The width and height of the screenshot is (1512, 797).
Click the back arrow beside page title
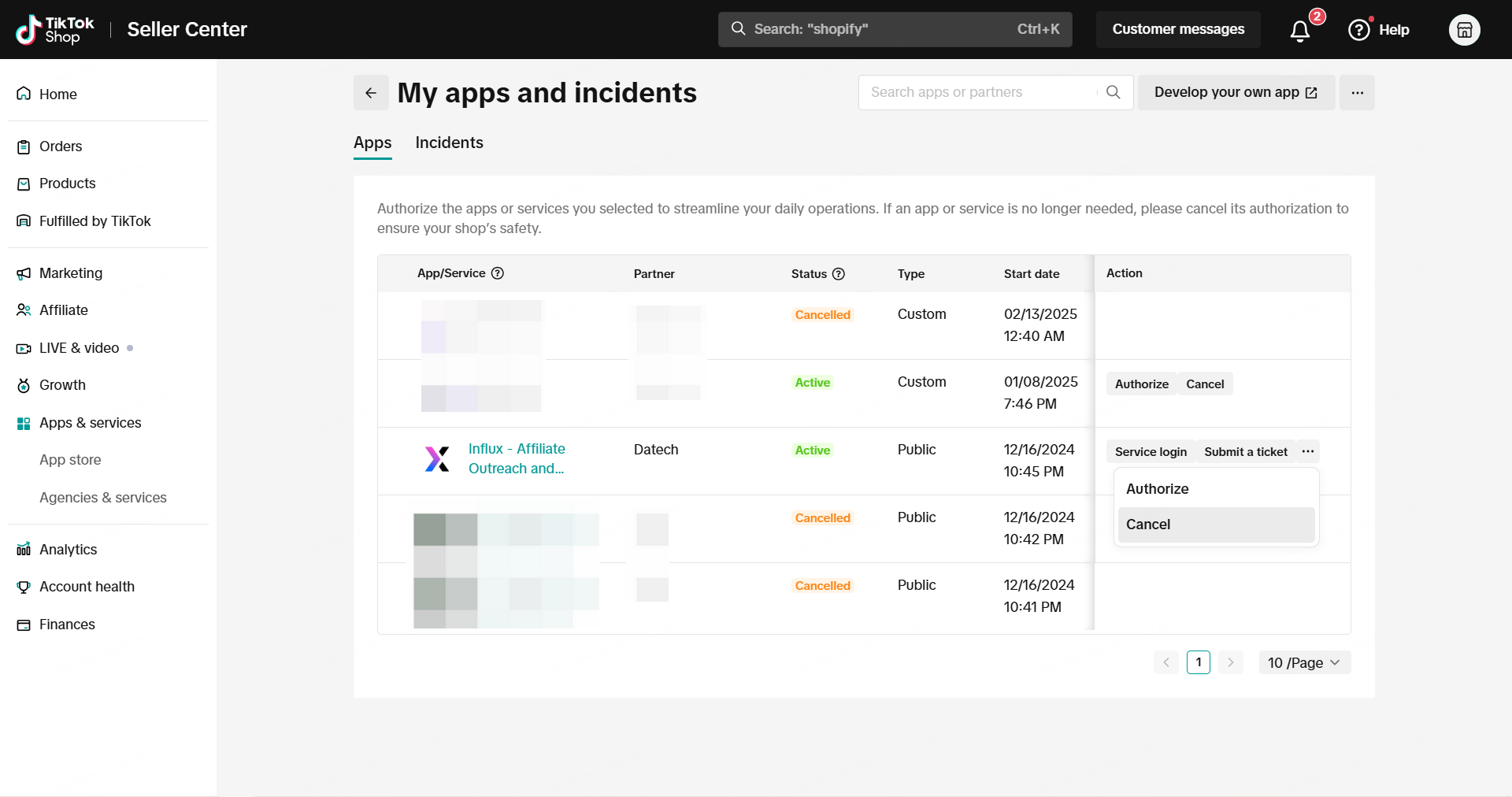[371, 93]
